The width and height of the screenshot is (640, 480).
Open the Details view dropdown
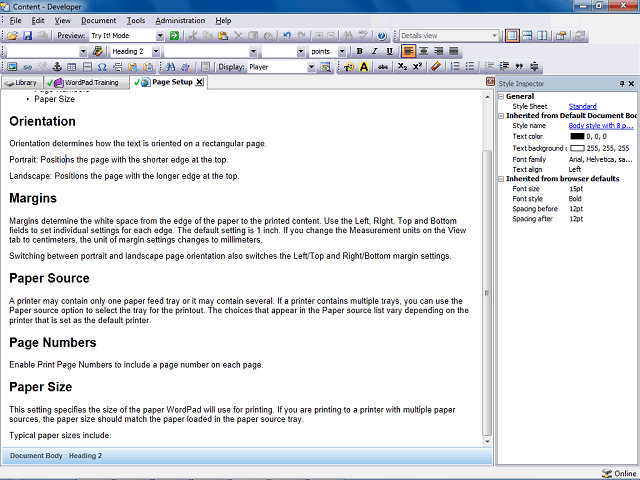(494, 36)
